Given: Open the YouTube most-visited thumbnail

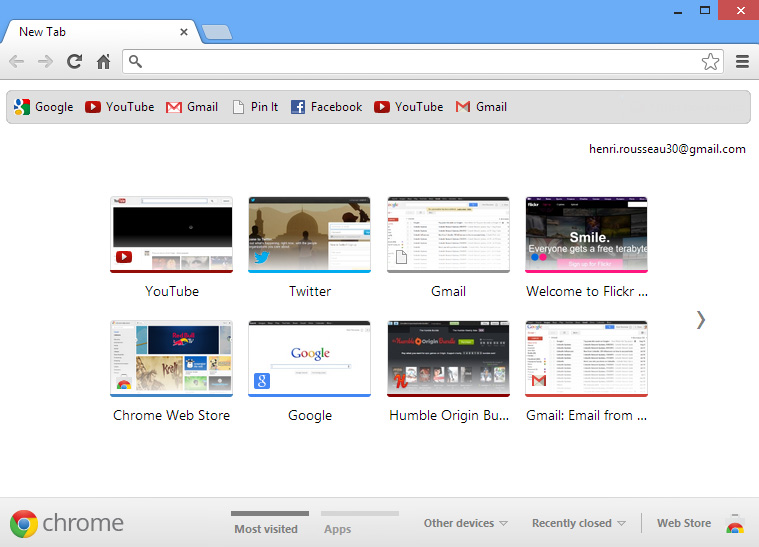Looking at the screenshot, I should [x=171, y=235].
